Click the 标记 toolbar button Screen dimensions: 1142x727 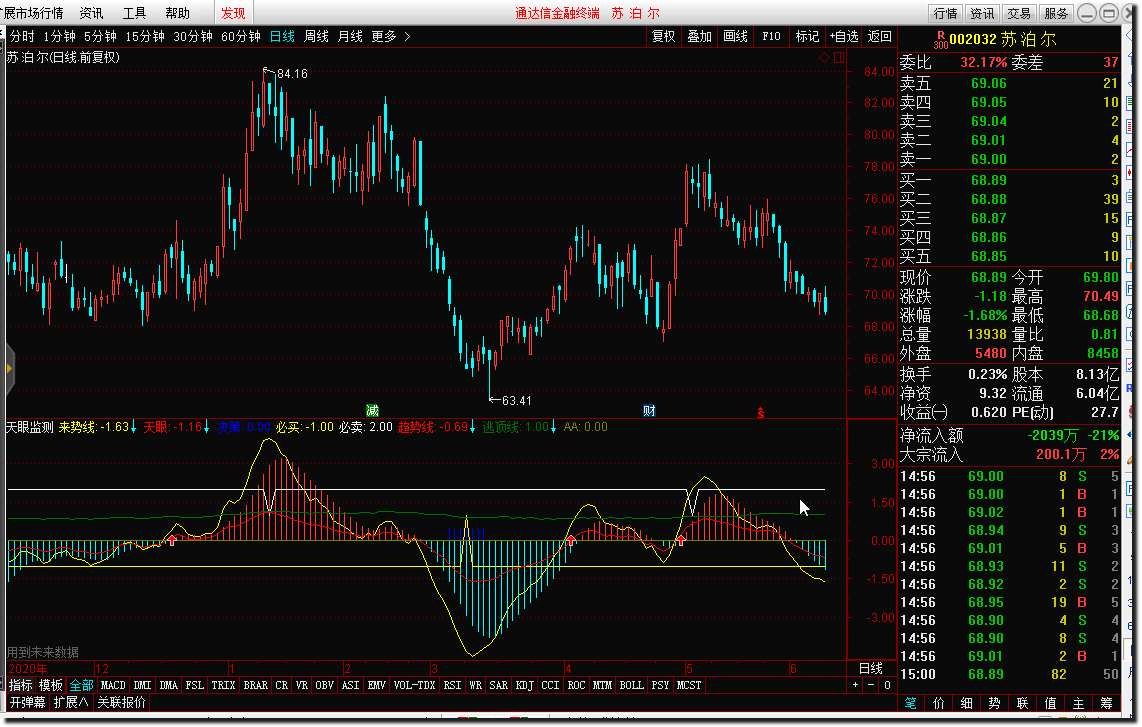tap(807, 36)
